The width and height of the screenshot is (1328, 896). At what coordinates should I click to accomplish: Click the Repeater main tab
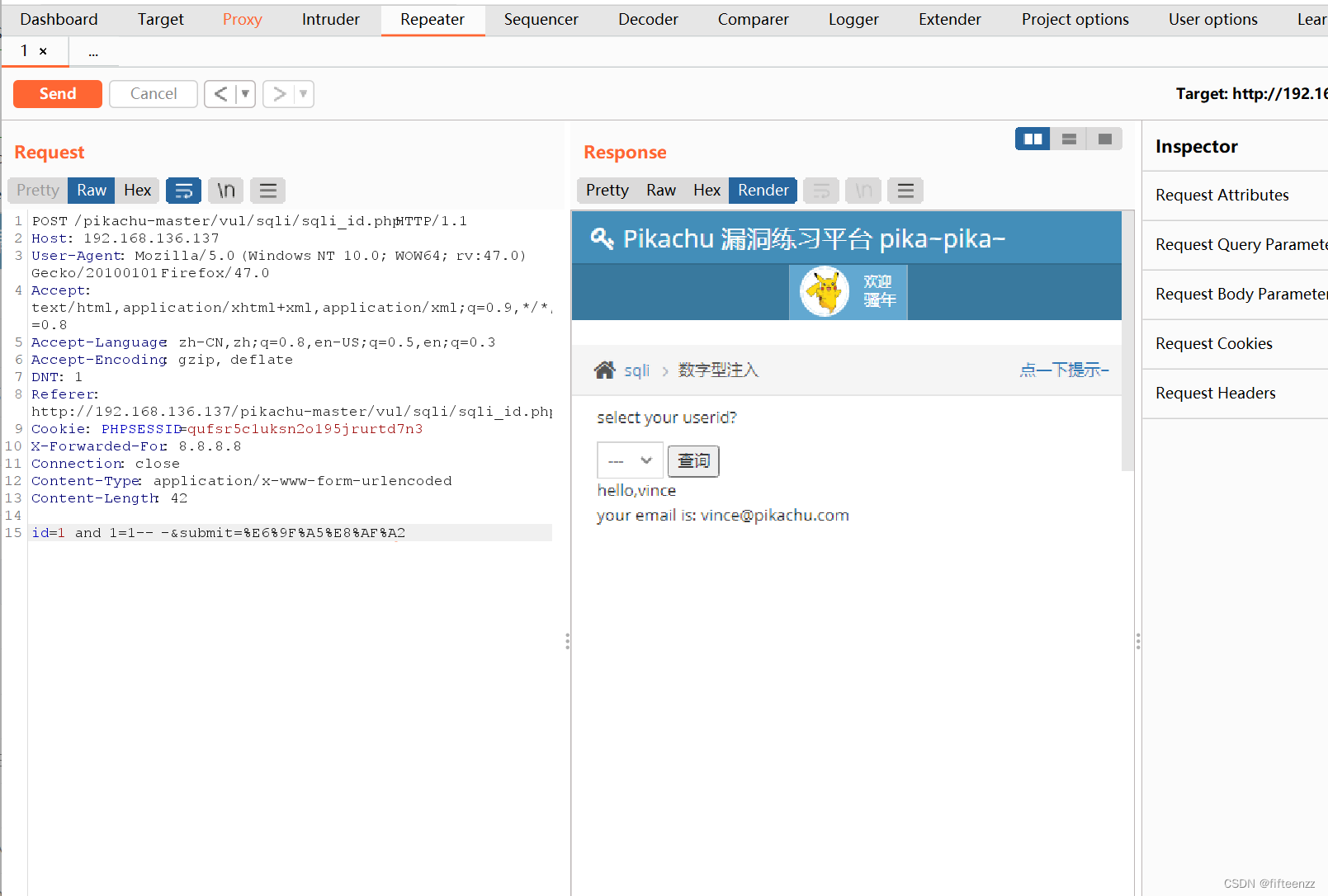click(x=432, y=19)
